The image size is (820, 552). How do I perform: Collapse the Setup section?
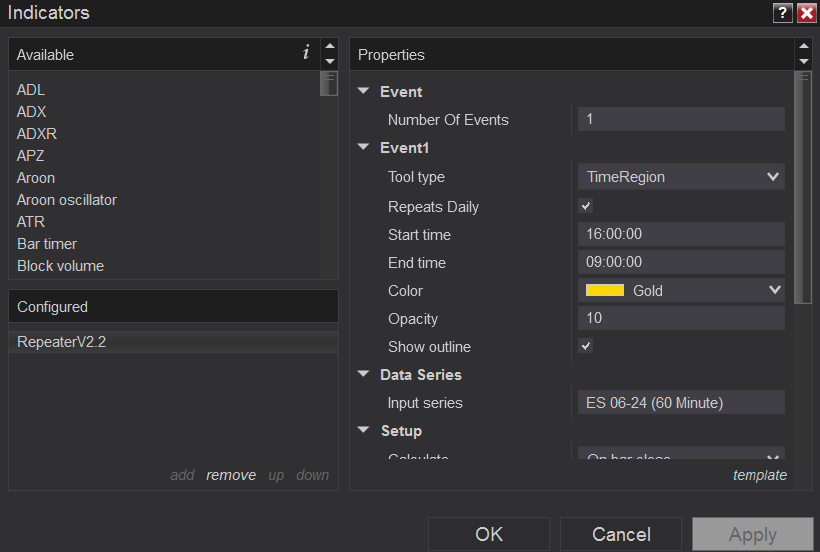coord(364,431)
